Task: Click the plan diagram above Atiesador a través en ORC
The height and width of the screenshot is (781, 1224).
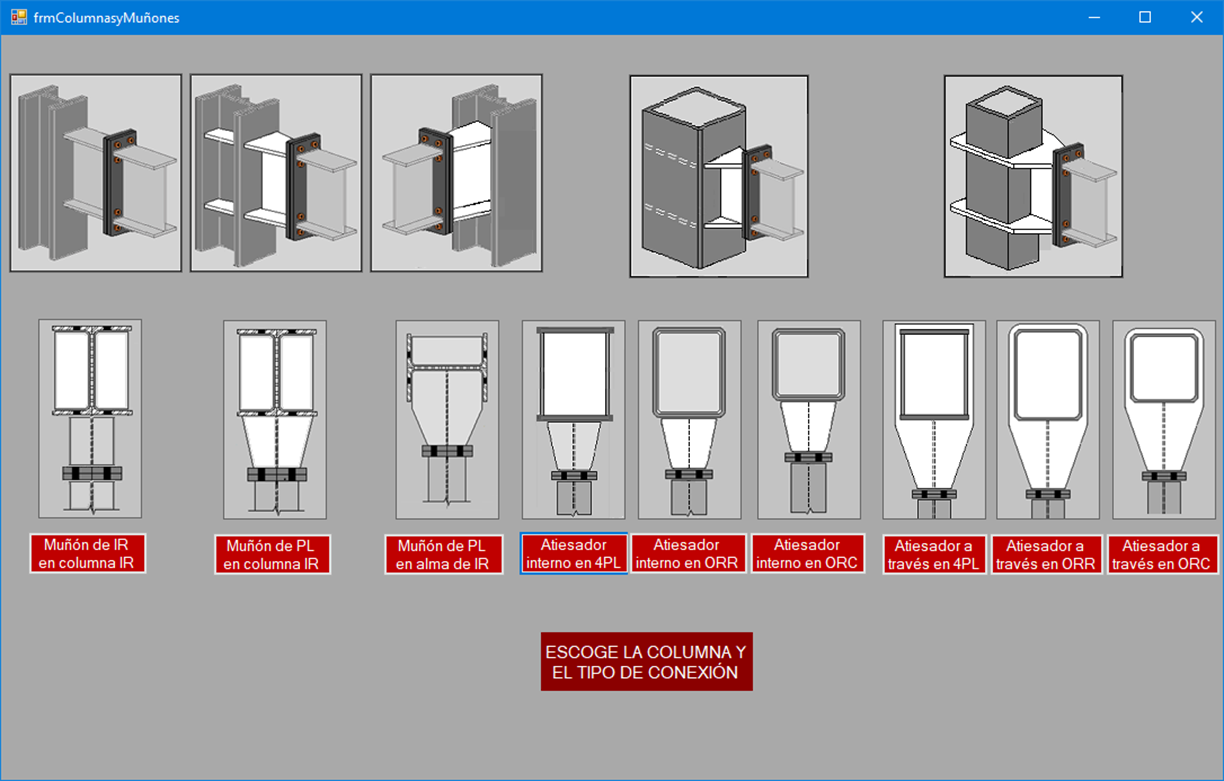Action: coord(1164,420)
